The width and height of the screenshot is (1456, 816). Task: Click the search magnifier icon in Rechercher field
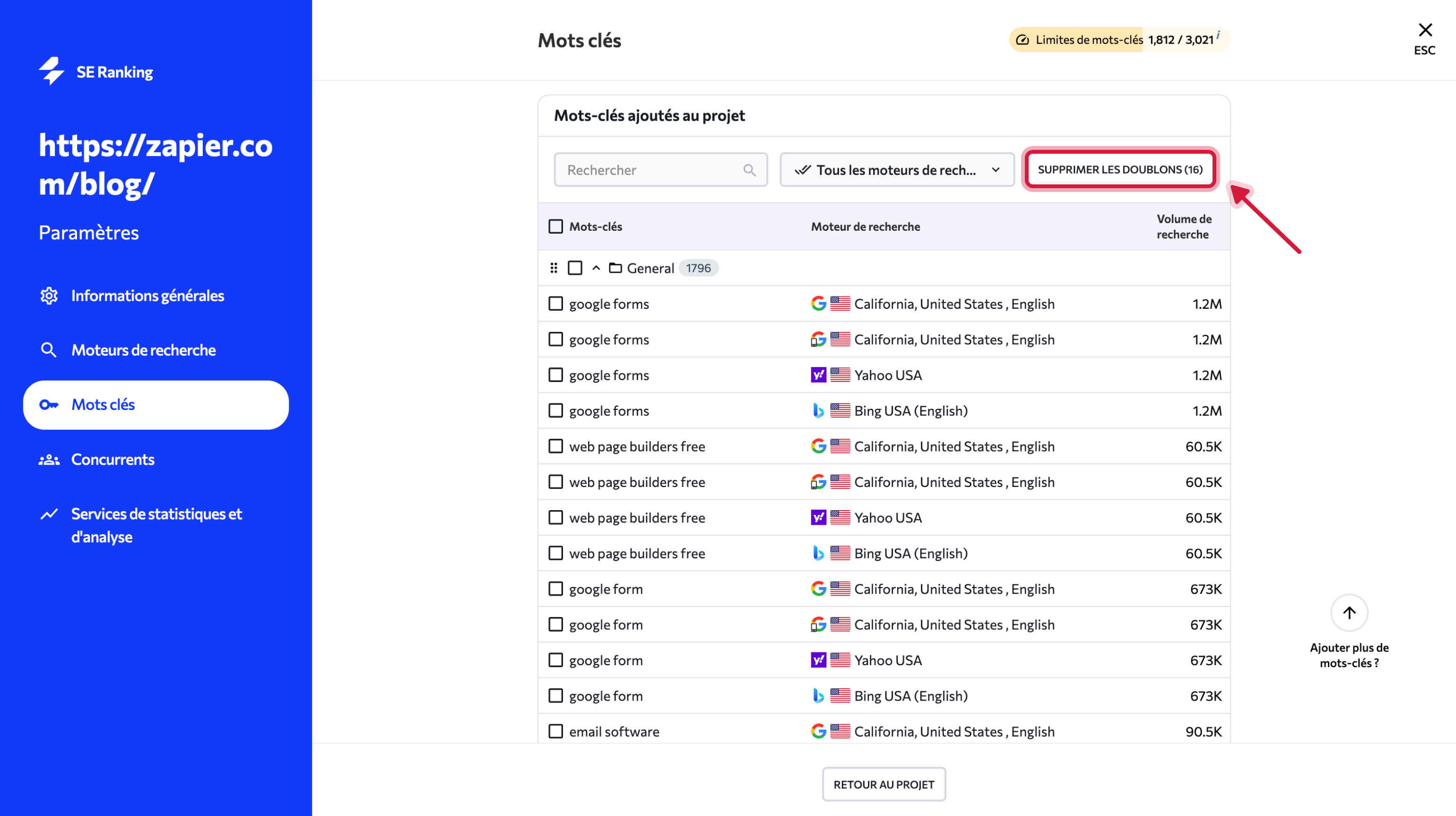pyautogui.click(x=749, y=170)
